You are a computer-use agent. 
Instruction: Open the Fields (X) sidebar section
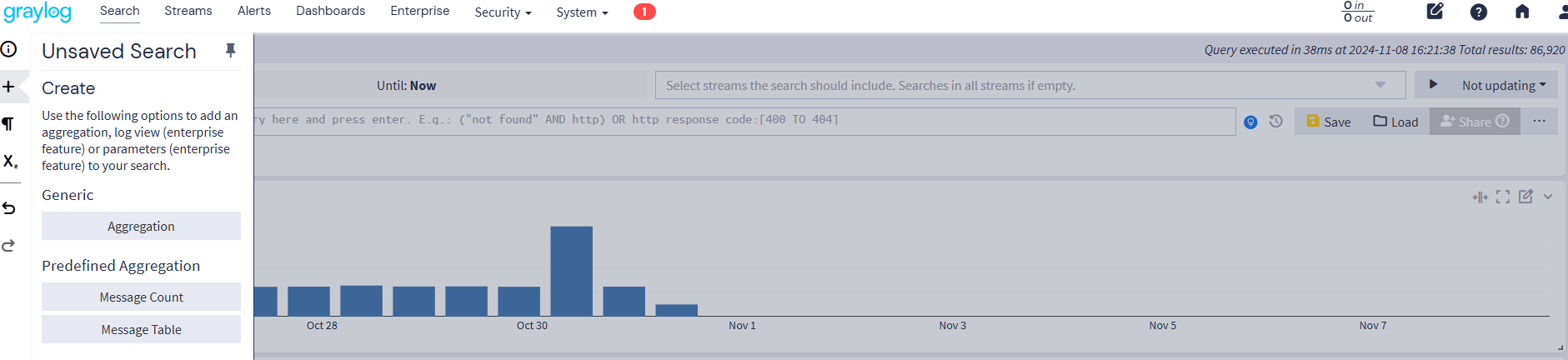[x=10, y=162]
